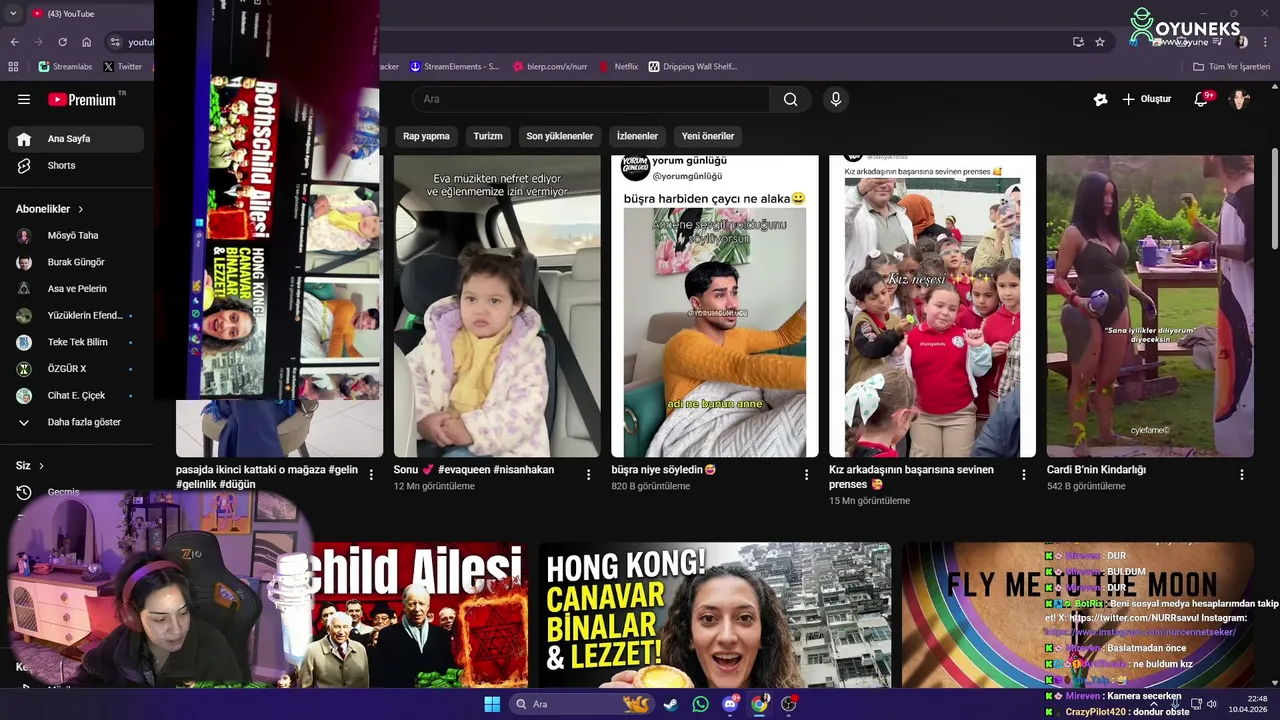This screenshot has height=720, width=1280.
Task: Open Shorts in the sidebar
Action: (76, 165)
